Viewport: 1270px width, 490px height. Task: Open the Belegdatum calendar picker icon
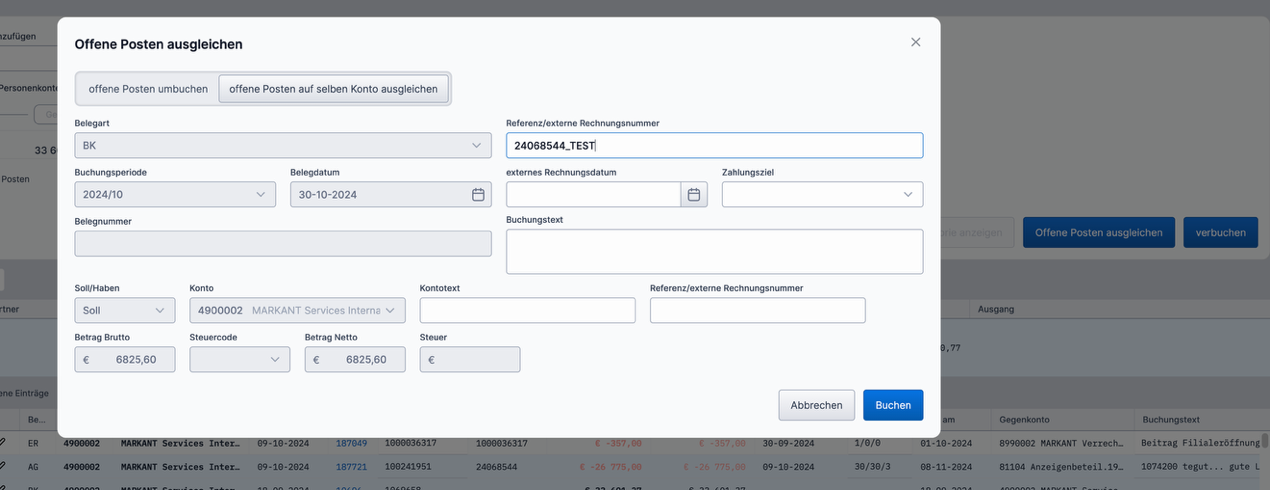coord(478,194)
